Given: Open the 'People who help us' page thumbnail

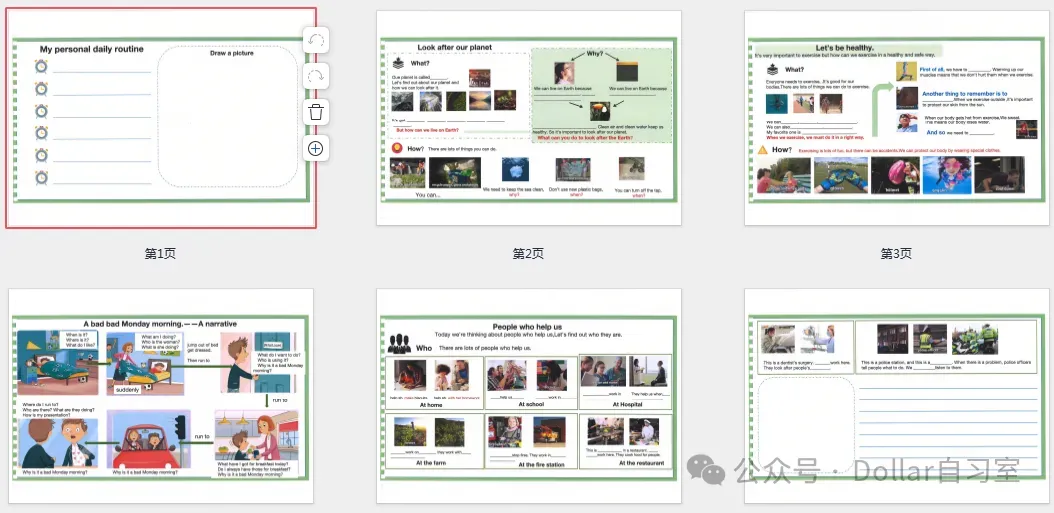Looking at the screenshot, I should 528,396.
